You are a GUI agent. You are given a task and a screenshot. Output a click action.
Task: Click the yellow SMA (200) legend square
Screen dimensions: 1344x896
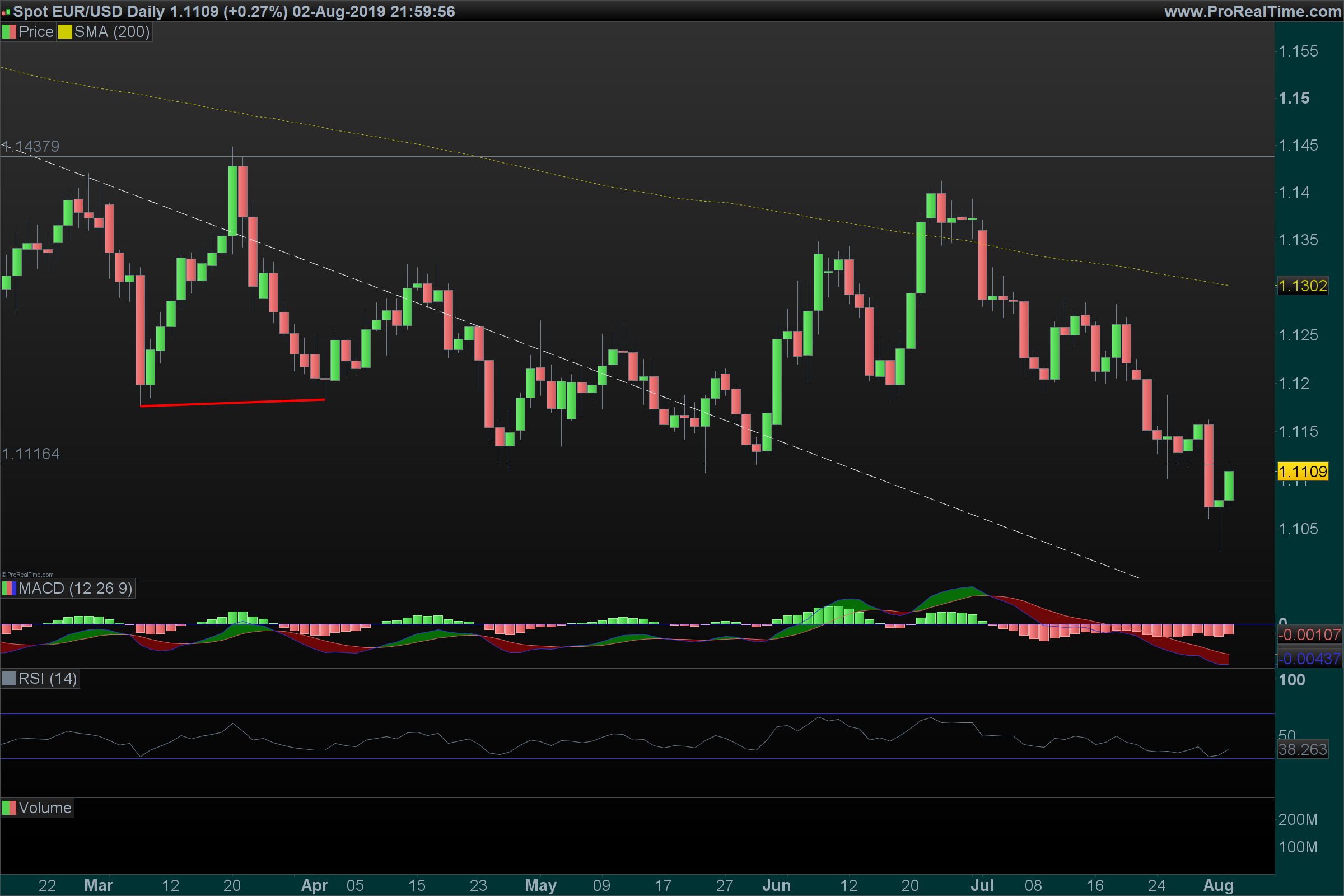pos(64,32)
